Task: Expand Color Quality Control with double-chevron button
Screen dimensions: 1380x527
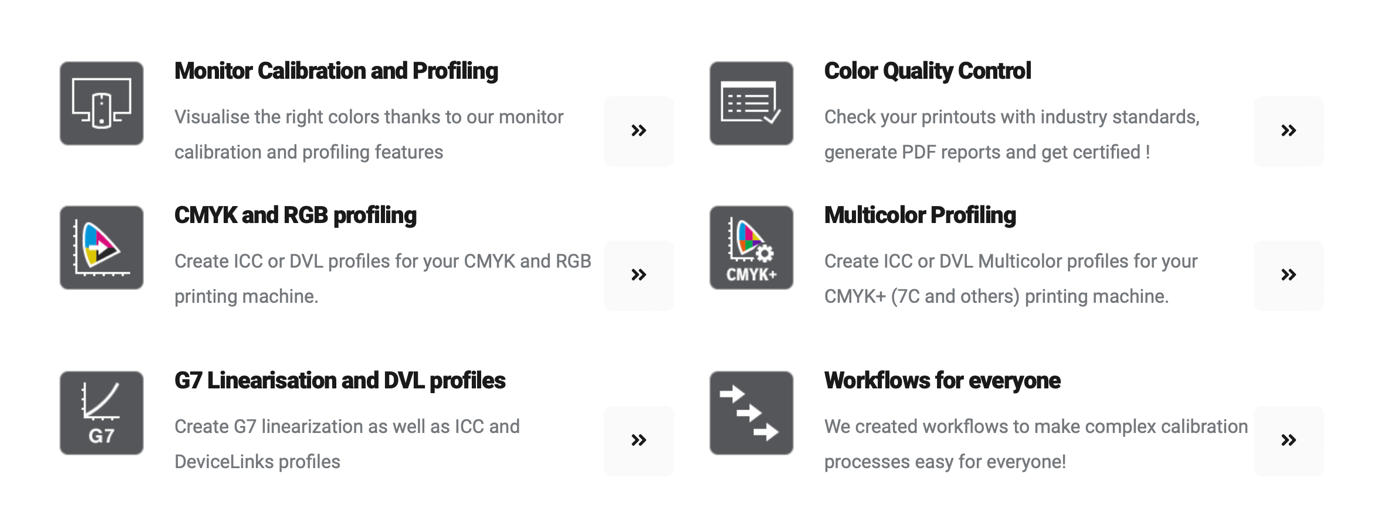Action: click(x=1288, y=131)
